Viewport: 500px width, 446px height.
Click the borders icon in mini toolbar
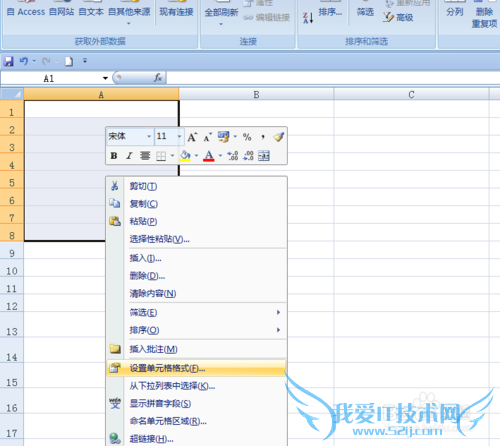click(161, 156)
